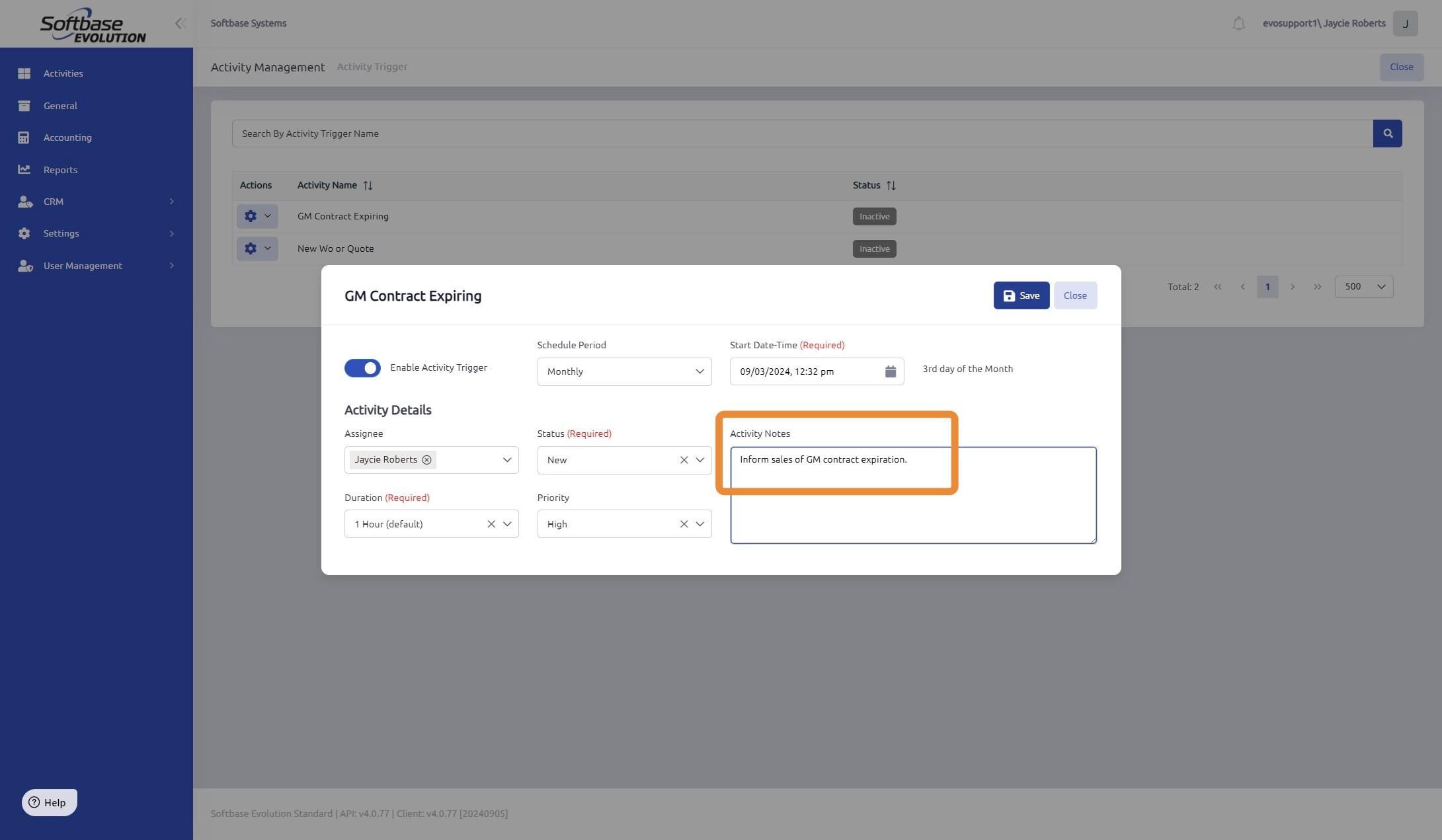The image size is (1442, 840).
Task: Close the GM Contract Expiring dialog
Action: 1074,295
